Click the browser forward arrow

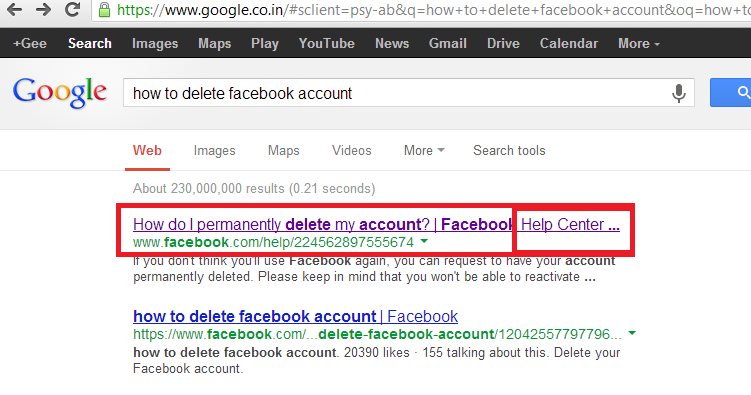tap(43, 10)
